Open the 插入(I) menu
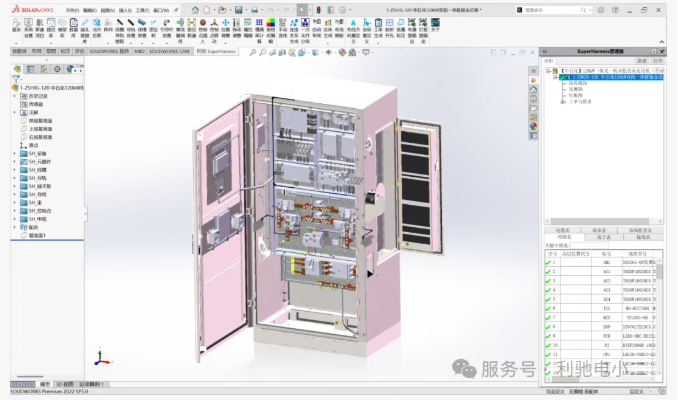Viewport: 678px width, 400px height. click(125, 10)
